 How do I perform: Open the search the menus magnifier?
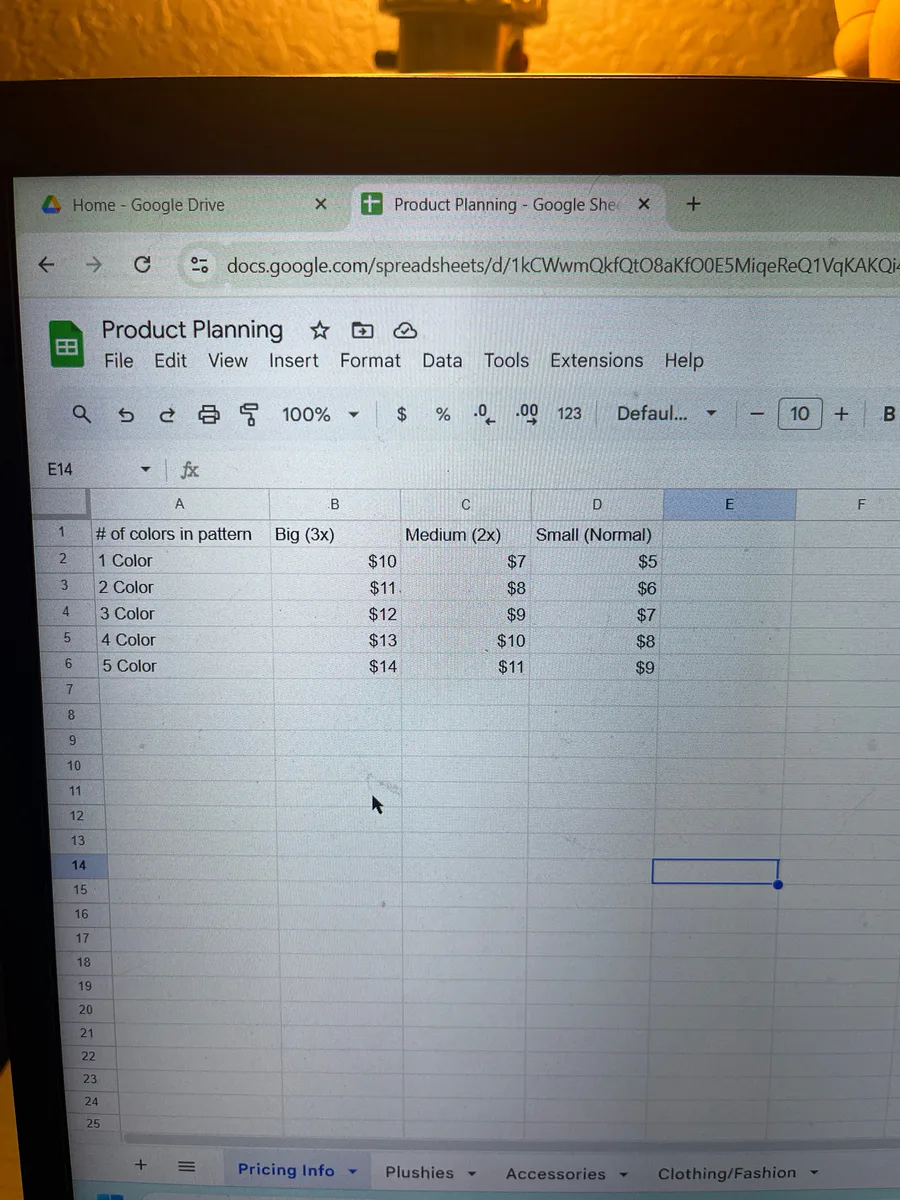point(83,414)
